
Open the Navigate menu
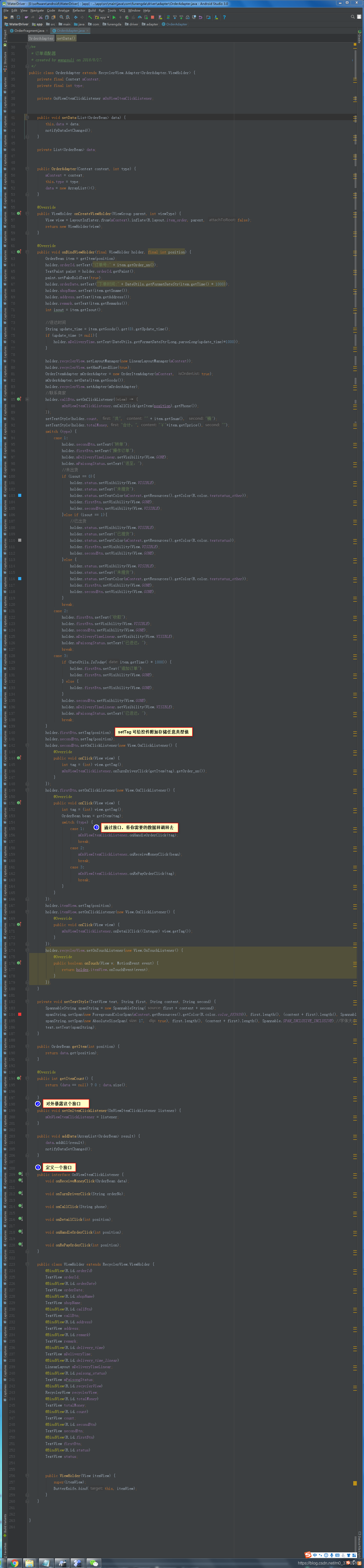[37, 10]
